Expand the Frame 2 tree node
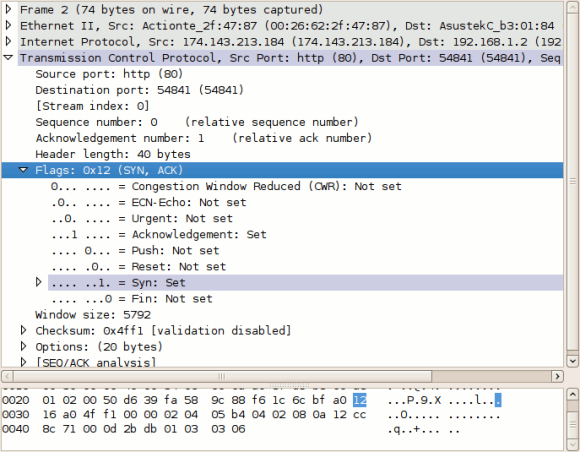This screenshot has height=452, width=580. point(9,9)
